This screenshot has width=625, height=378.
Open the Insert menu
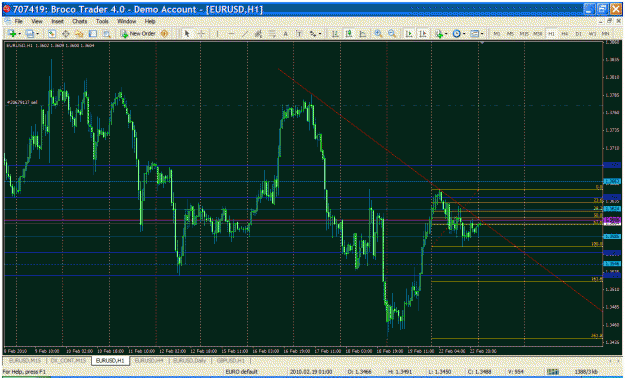[57, 21]
